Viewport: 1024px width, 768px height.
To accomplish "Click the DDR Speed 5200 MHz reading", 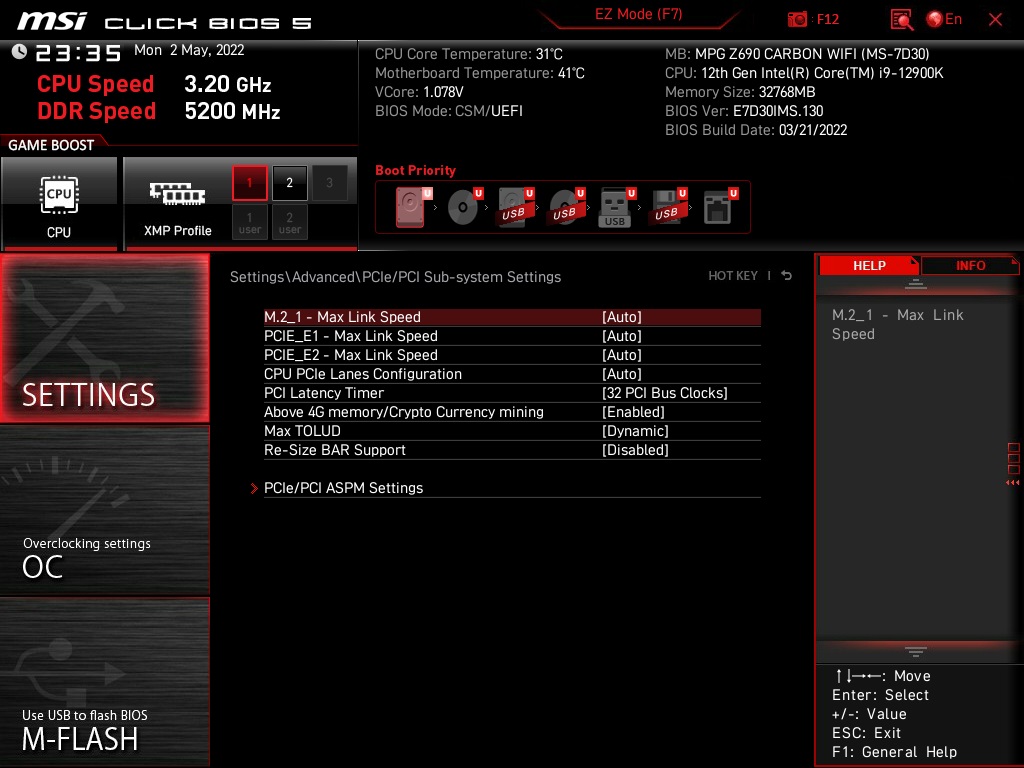I will pos(159,111).
